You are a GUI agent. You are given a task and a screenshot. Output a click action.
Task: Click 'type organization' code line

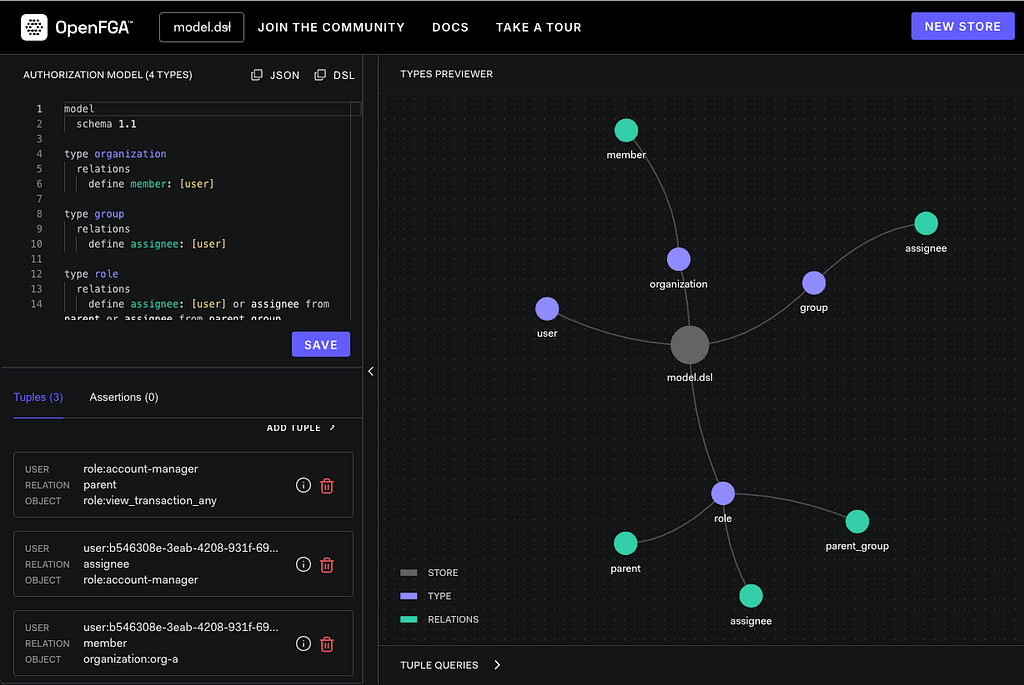coord(115,154)
